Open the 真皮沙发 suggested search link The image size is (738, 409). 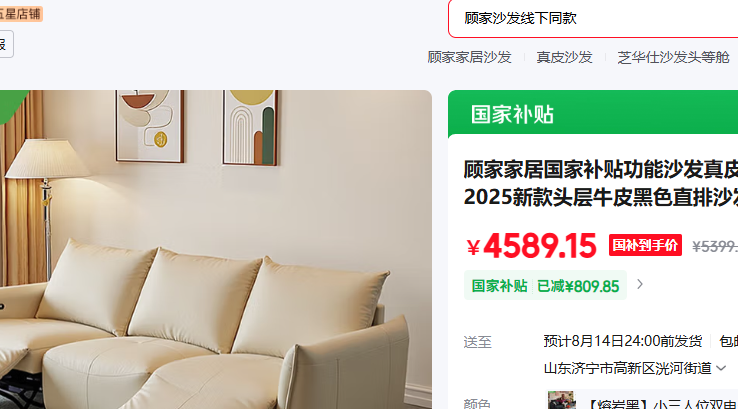point(564,57)
